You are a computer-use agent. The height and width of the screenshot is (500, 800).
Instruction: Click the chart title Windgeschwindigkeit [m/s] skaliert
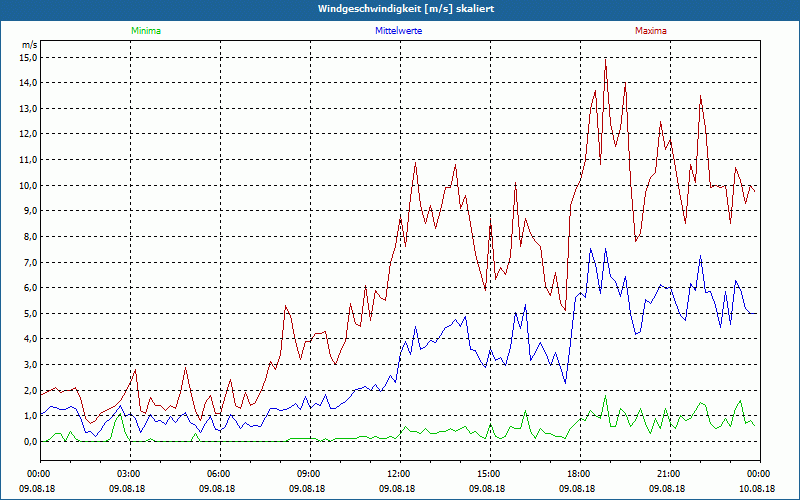pyautogui.click(x=406, y=9)
